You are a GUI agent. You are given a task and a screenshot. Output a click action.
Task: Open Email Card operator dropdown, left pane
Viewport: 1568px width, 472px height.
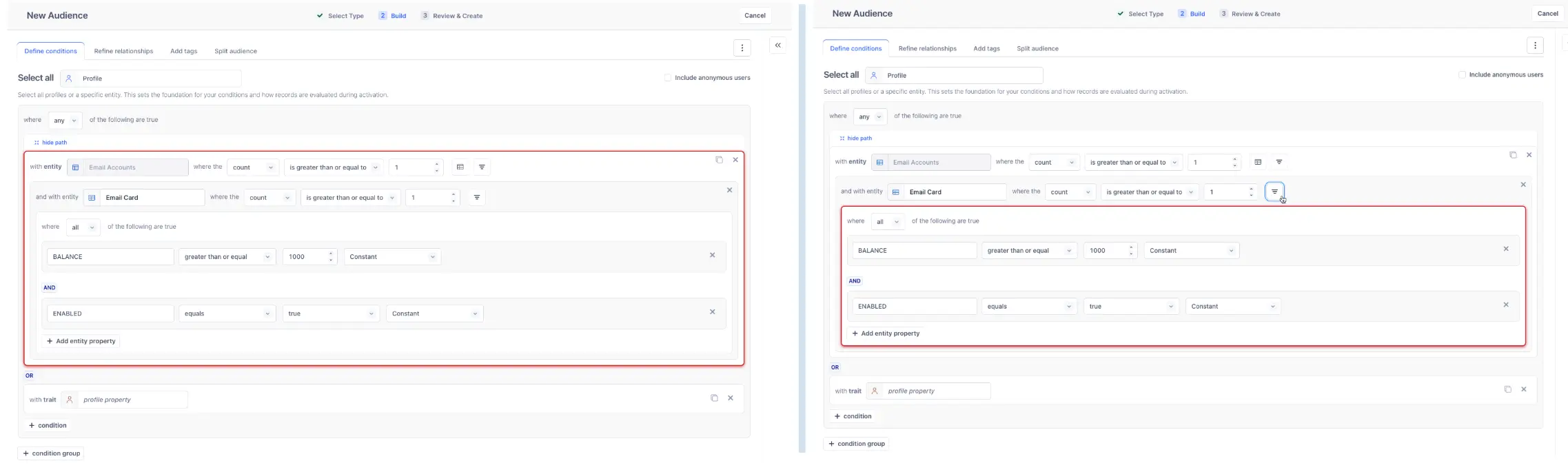click(x=349, y=198)
